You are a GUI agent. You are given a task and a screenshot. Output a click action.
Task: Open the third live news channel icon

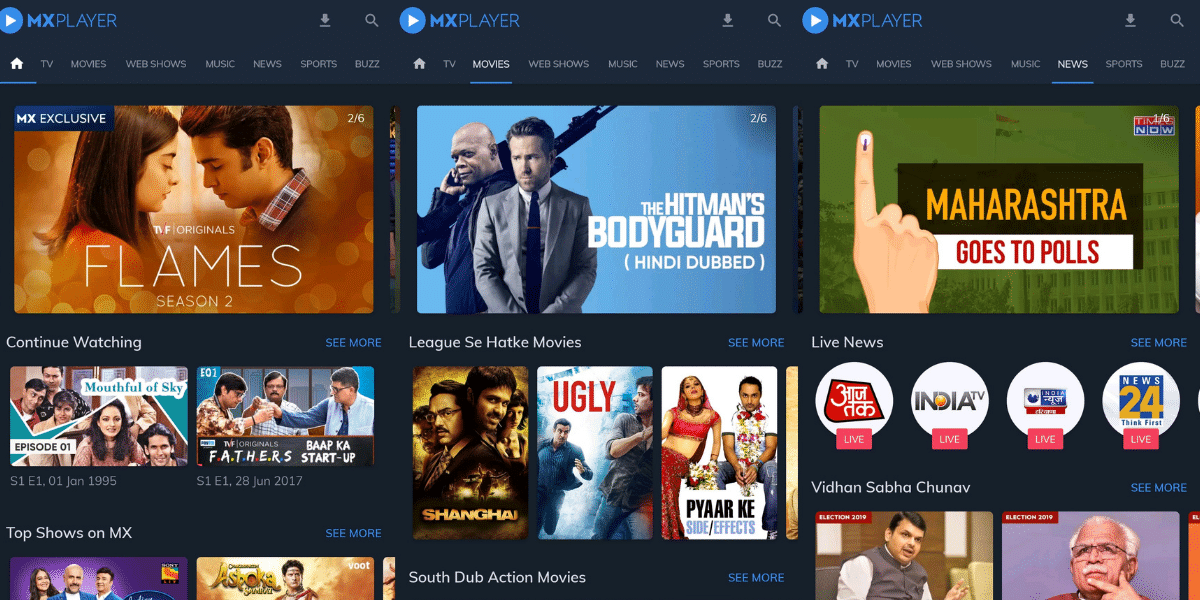1045,401
